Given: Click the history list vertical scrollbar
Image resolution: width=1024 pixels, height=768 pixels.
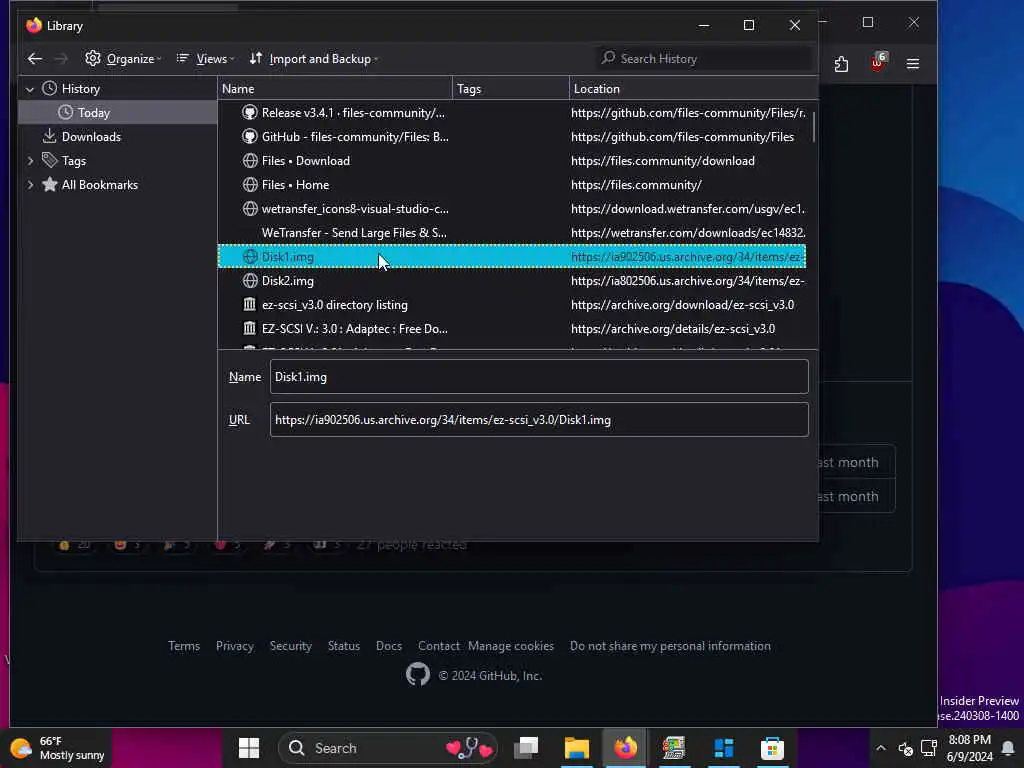Looking at the screenshot, I should pos(814,127).
